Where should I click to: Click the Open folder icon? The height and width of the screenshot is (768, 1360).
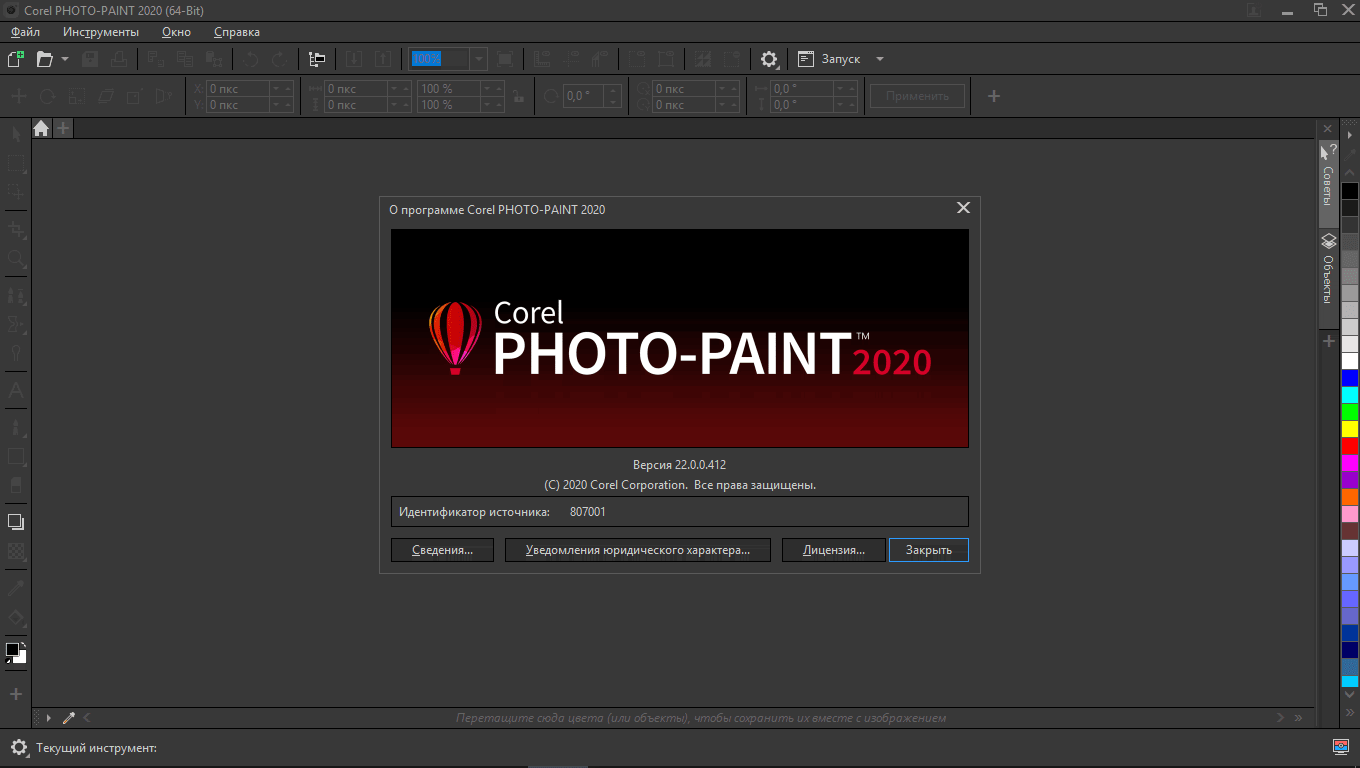44,59
